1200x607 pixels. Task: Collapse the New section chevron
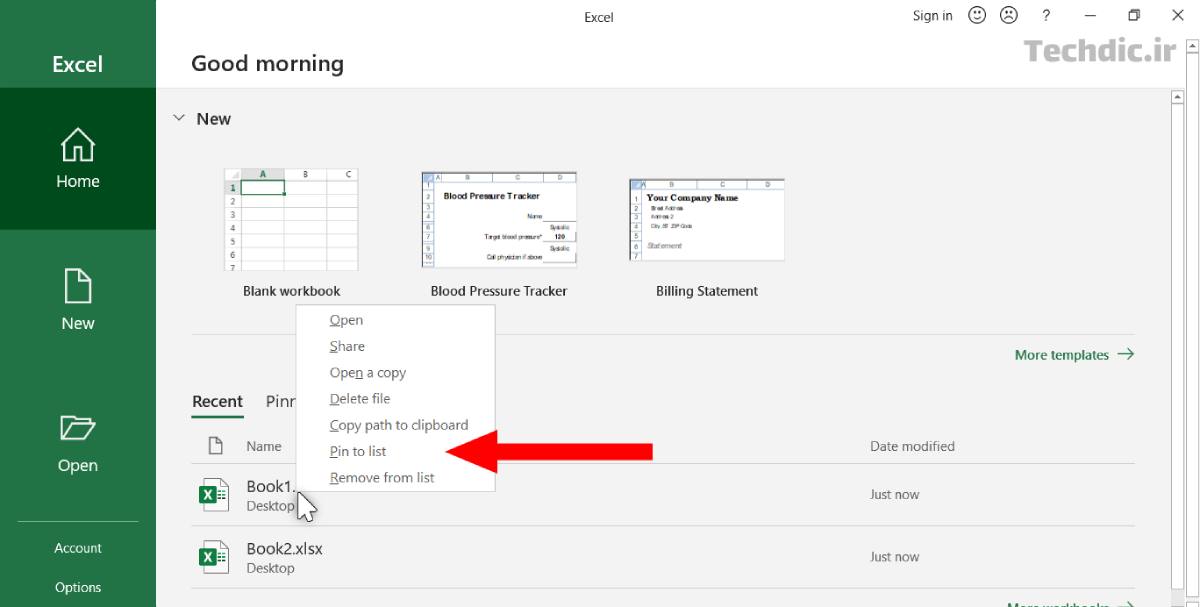pyautogui.click(x=179, y=118)
